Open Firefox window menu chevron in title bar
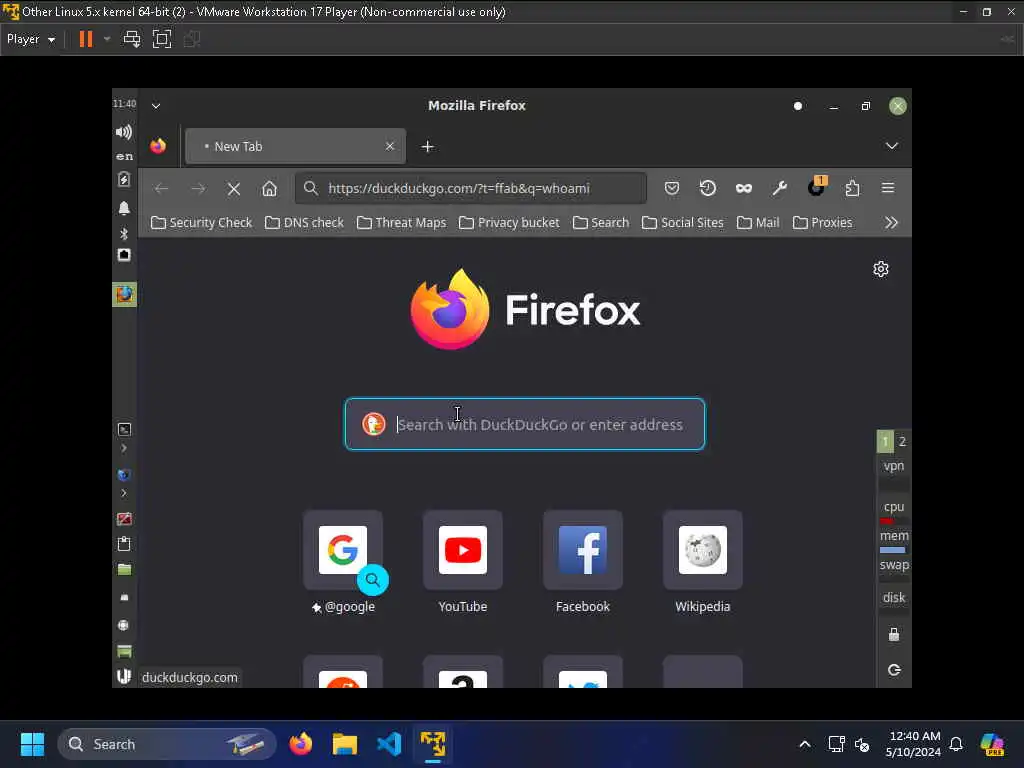1024x768 pixels. [156, 106]
